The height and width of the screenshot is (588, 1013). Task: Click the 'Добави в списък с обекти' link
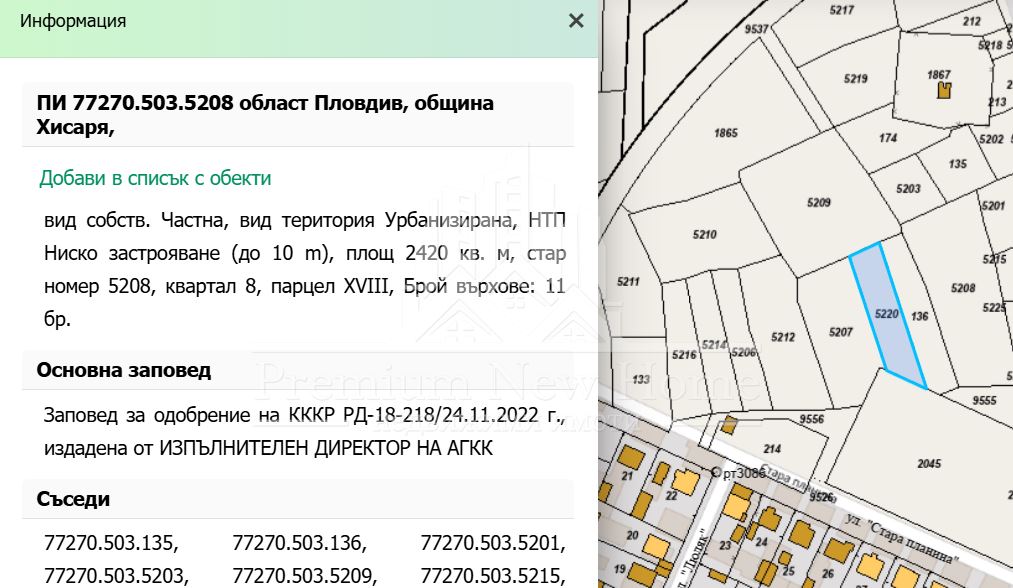tap(155, 178)
